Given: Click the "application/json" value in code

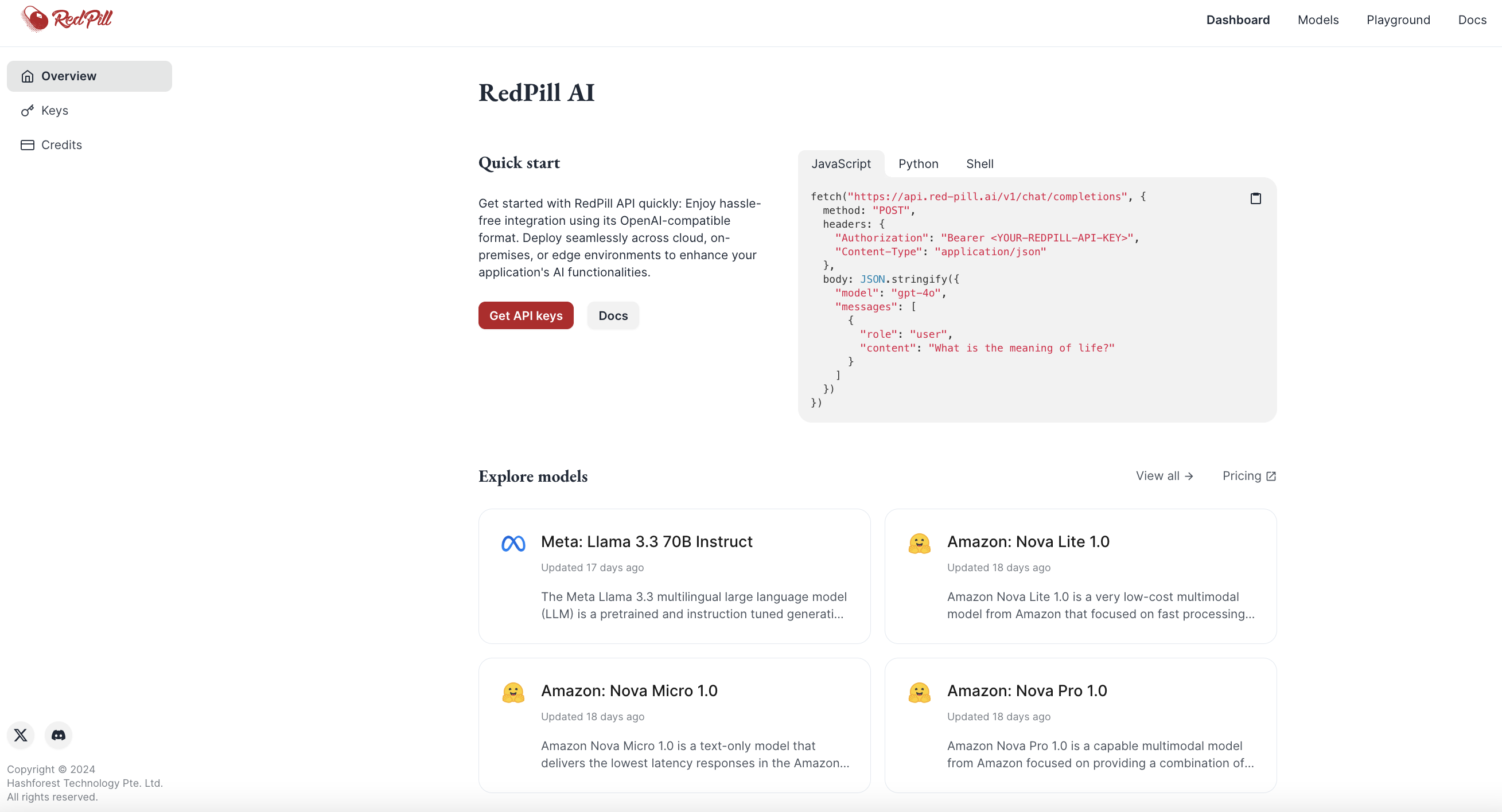Looking at the screenshot, I should (990, 252).
